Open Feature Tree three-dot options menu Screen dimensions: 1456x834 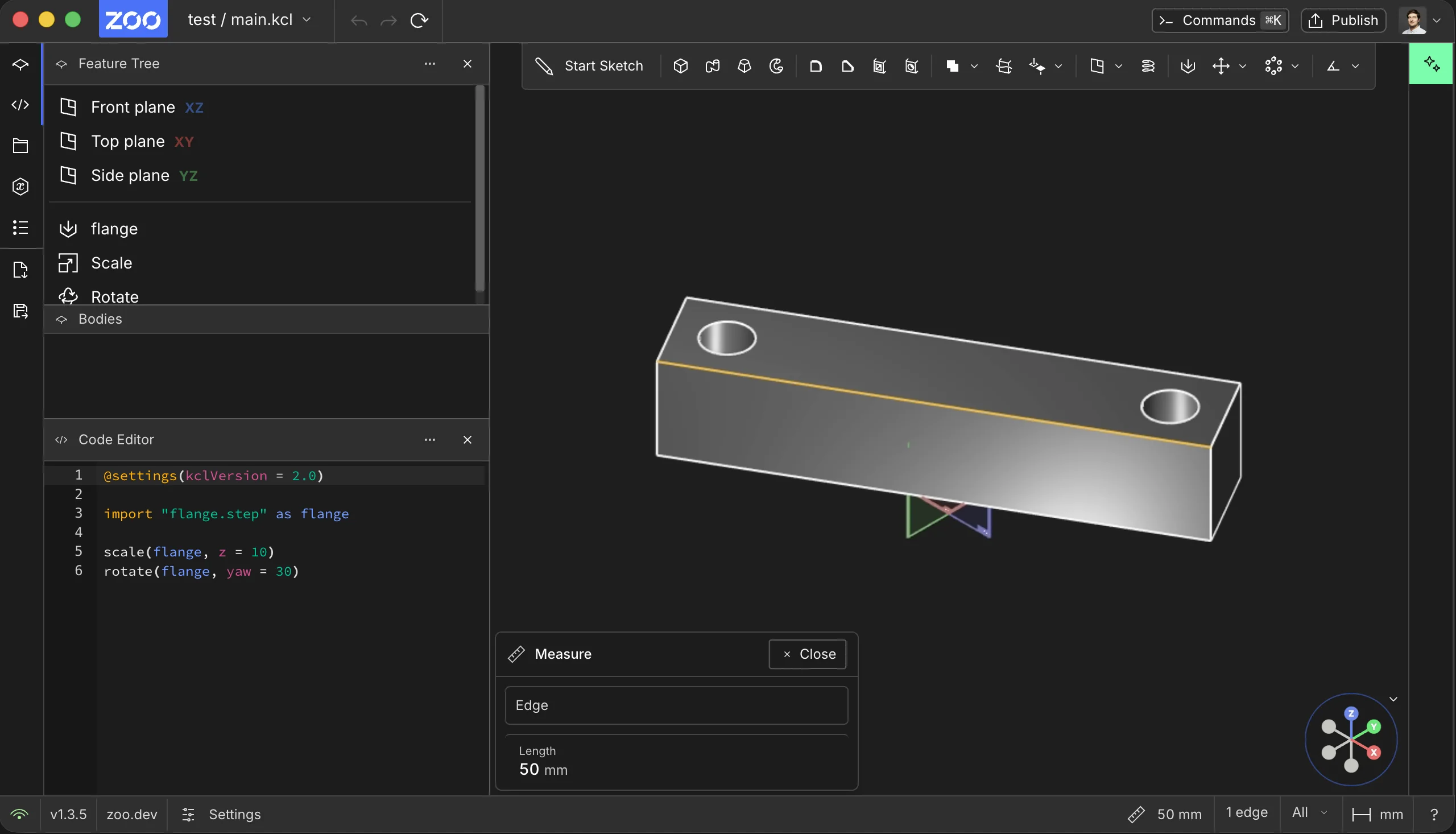[x=430, y=64]
